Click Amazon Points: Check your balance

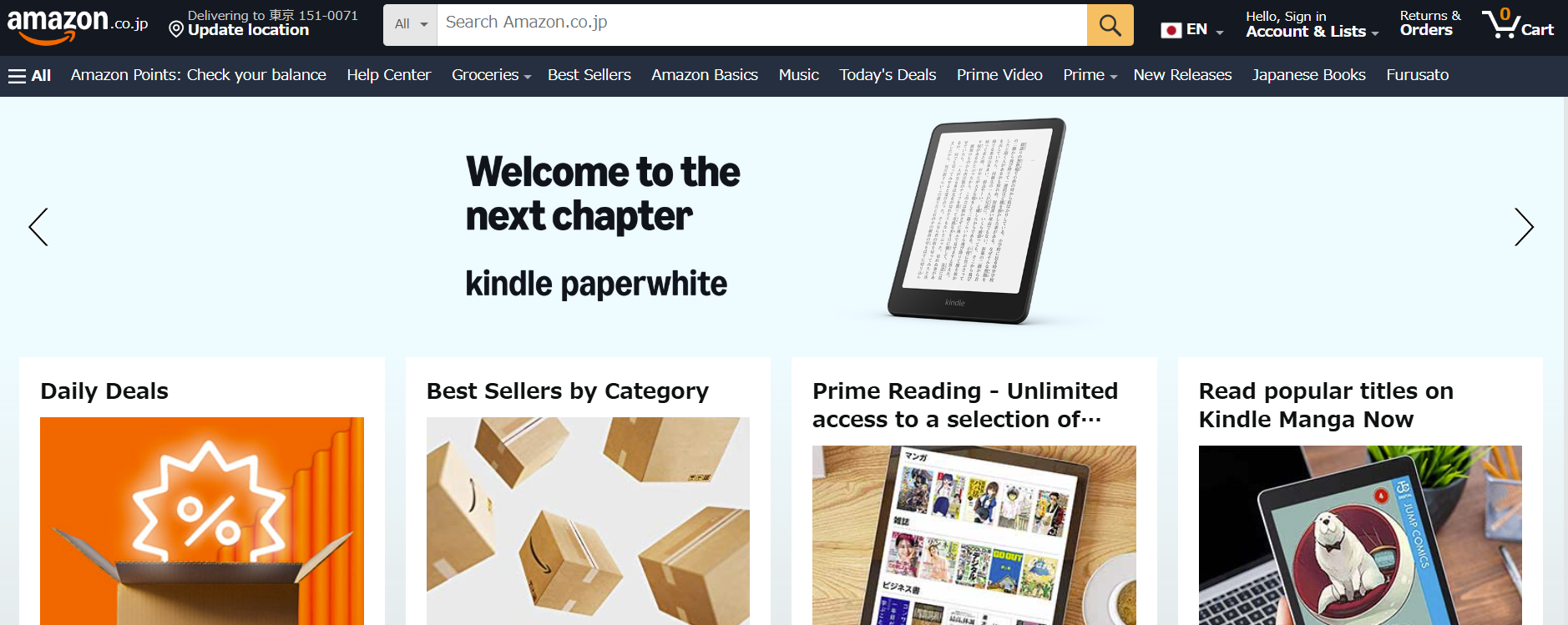click(x=199, y=75)
